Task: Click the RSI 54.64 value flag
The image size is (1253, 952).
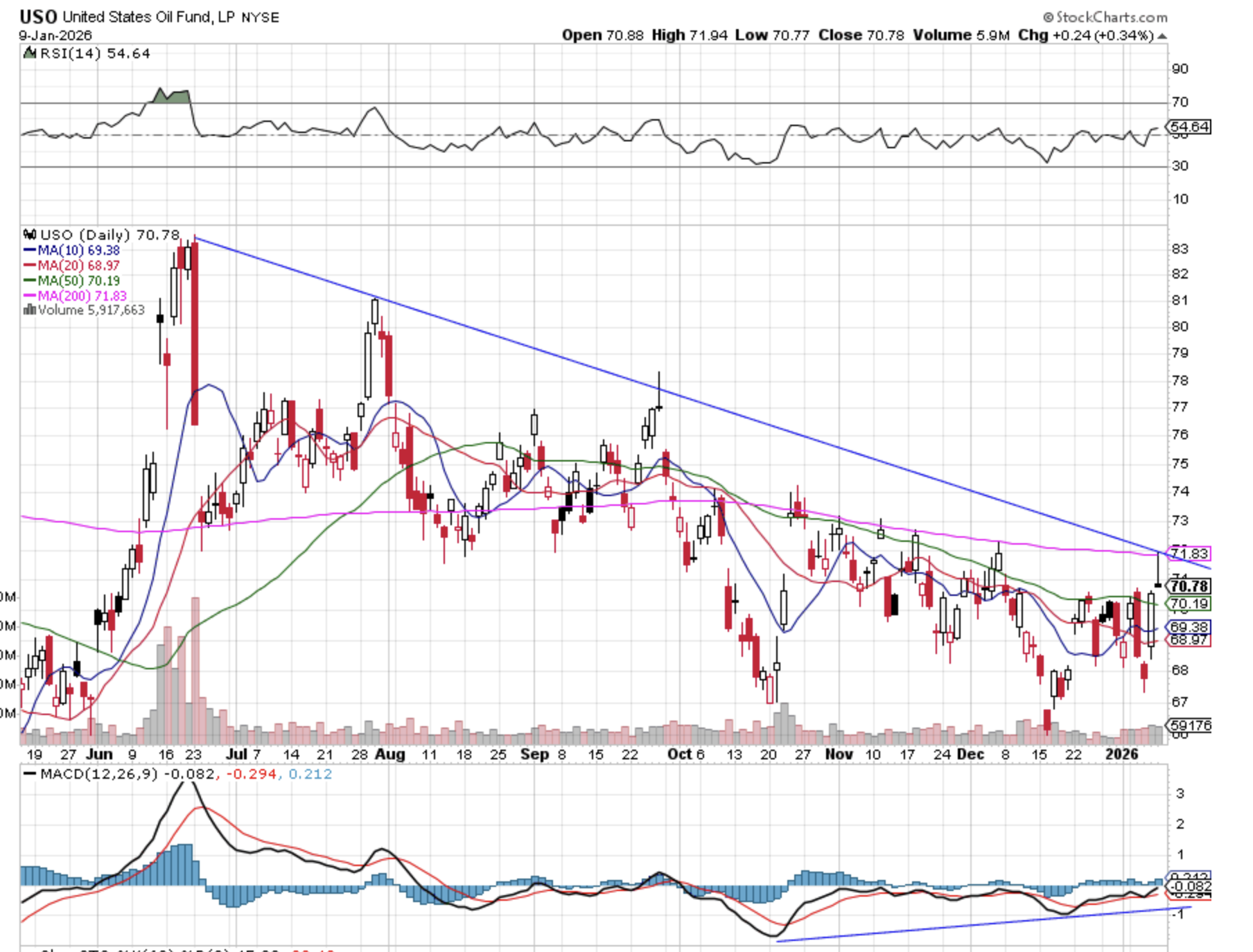Action: [1189, 127]
